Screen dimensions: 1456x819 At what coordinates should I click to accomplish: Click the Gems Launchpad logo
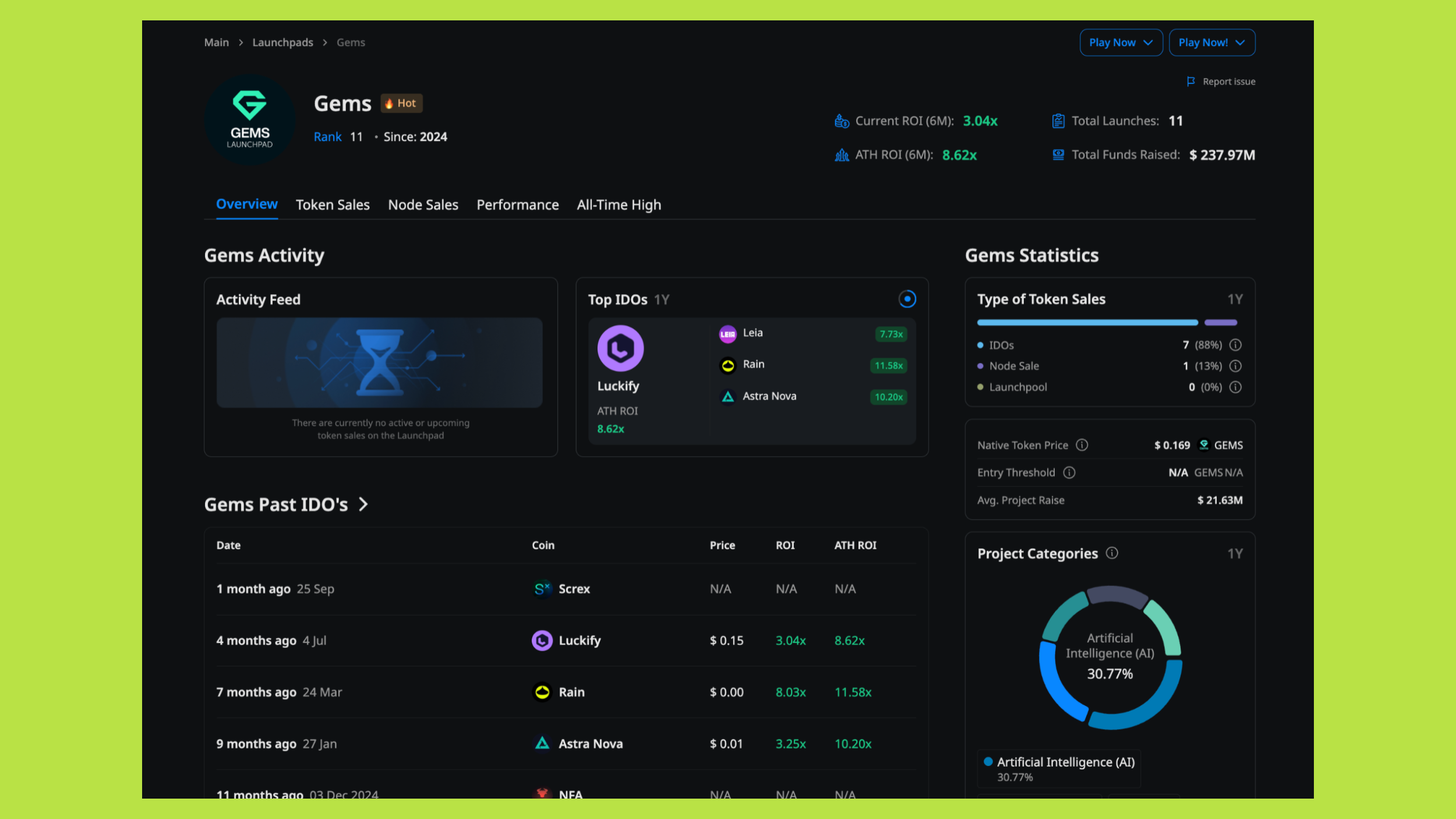[x=250, y=120]
